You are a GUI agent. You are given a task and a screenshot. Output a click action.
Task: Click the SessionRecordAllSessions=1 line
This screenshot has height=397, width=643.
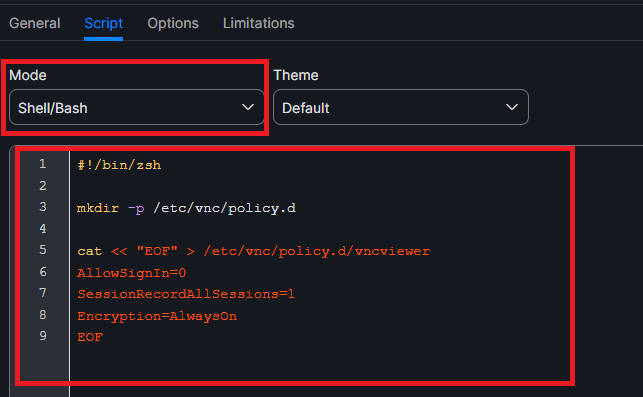point(186,294)
